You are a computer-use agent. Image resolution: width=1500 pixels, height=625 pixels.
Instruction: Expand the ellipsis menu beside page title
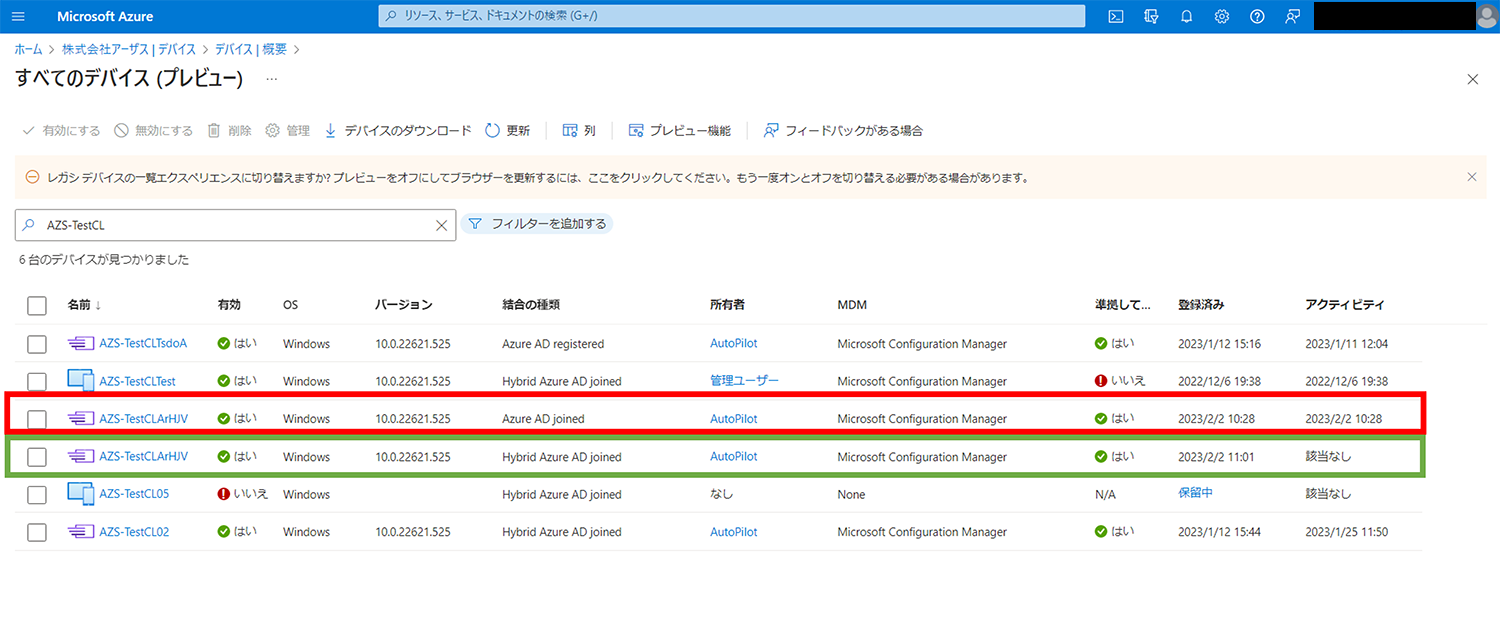tap(271, 79)
